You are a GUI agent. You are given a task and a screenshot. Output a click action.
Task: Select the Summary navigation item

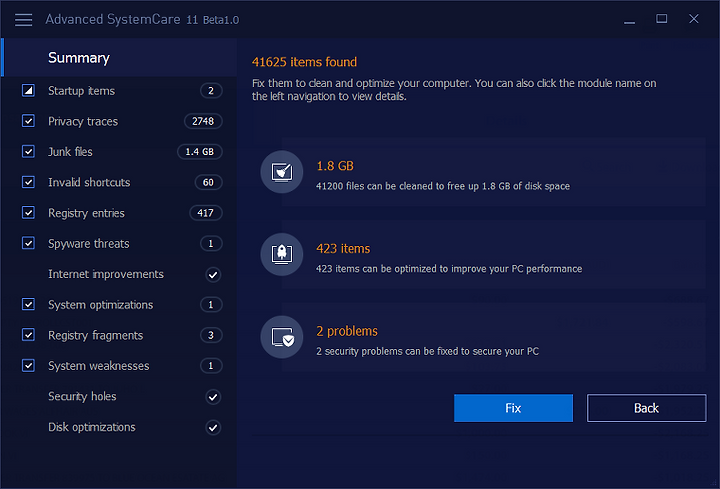pos(119,57)
